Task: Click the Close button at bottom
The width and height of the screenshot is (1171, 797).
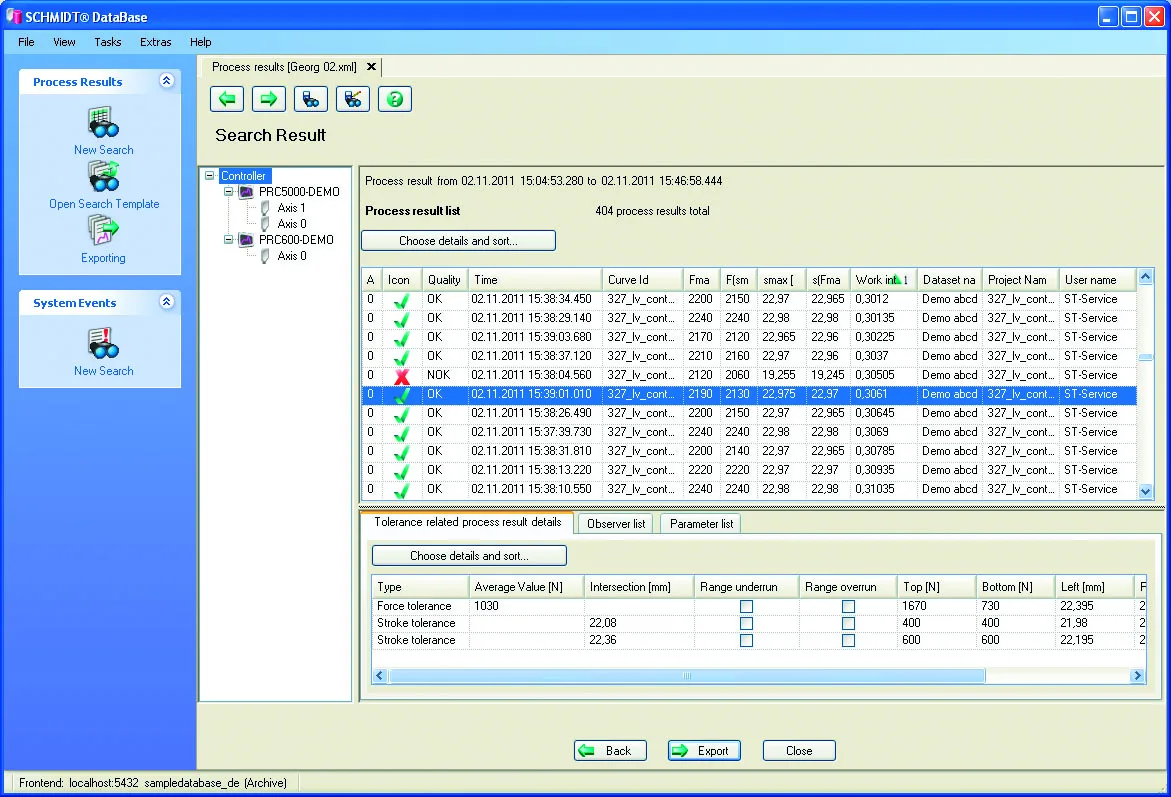Action: tap(799, 751)
